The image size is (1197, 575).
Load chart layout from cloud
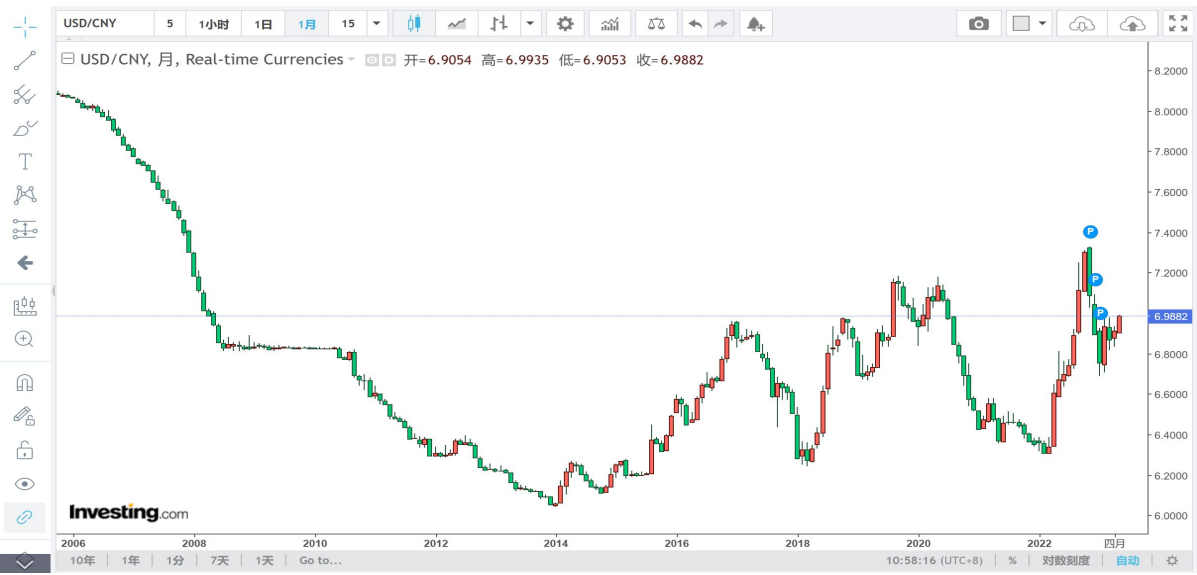pos(1081,24)
